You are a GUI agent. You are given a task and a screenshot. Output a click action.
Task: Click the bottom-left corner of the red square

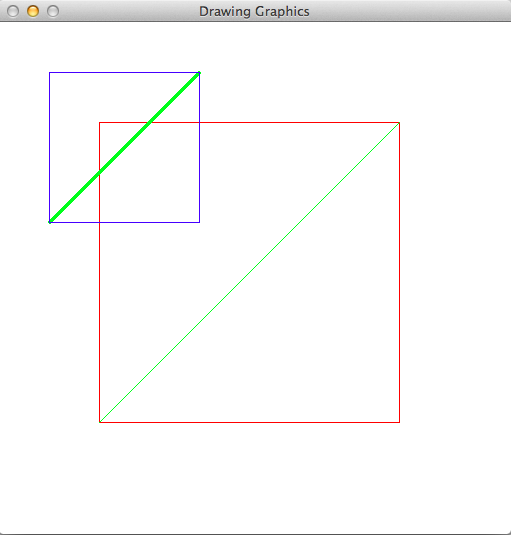click(x=99, y=422)
